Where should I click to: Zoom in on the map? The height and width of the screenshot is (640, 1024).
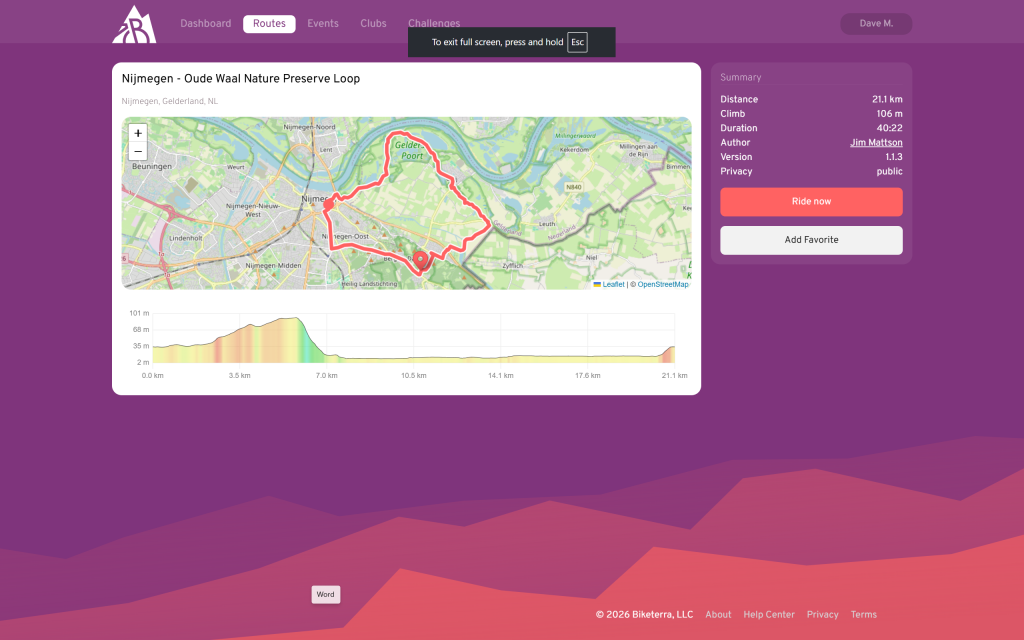point(138,133)
